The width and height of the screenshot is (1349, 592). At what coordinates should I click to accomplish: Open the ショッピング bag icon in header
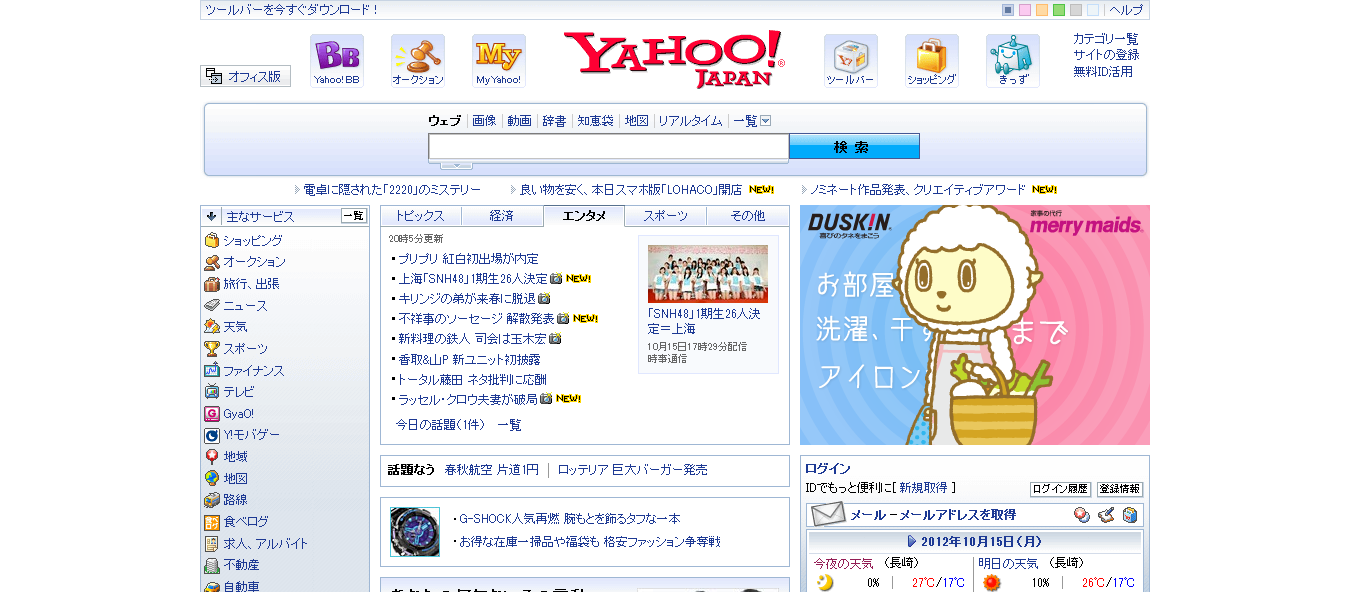(x=932, y=61)
